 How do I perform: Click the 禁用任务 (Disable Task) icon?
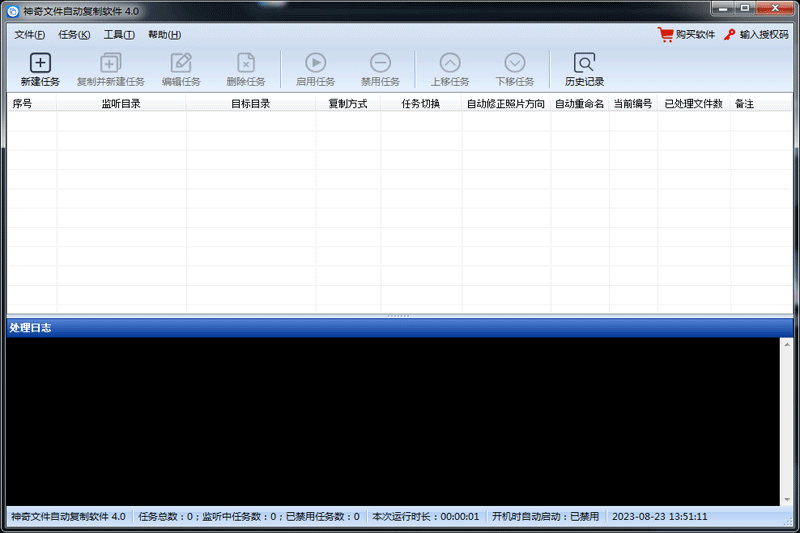[380, 63]
